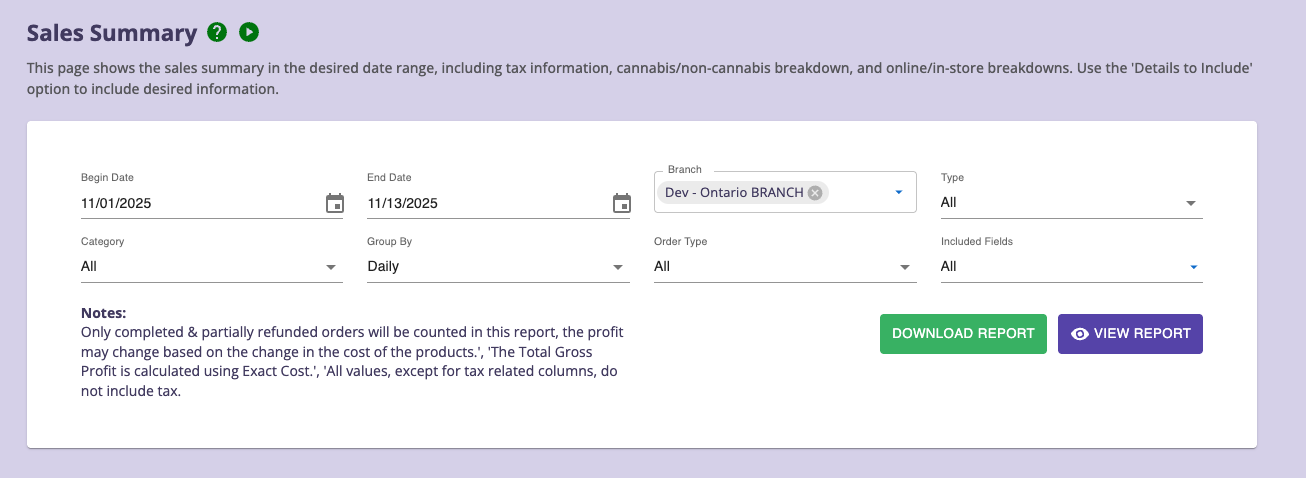
Task: Open the Begin Date calendar picker icon
Action: pyautogui.click(x=335, y=204)
